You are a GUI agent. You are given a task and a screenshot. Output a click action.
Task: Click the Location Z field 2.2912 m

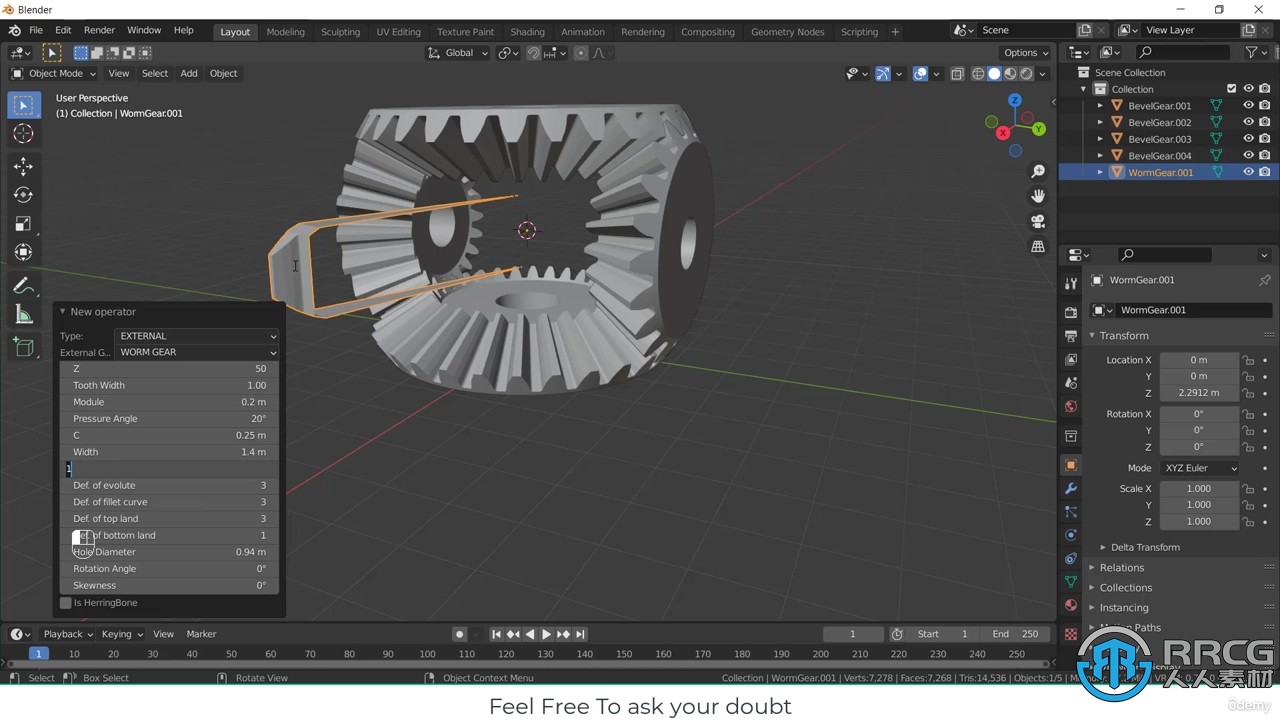(x=1199, y=393)
